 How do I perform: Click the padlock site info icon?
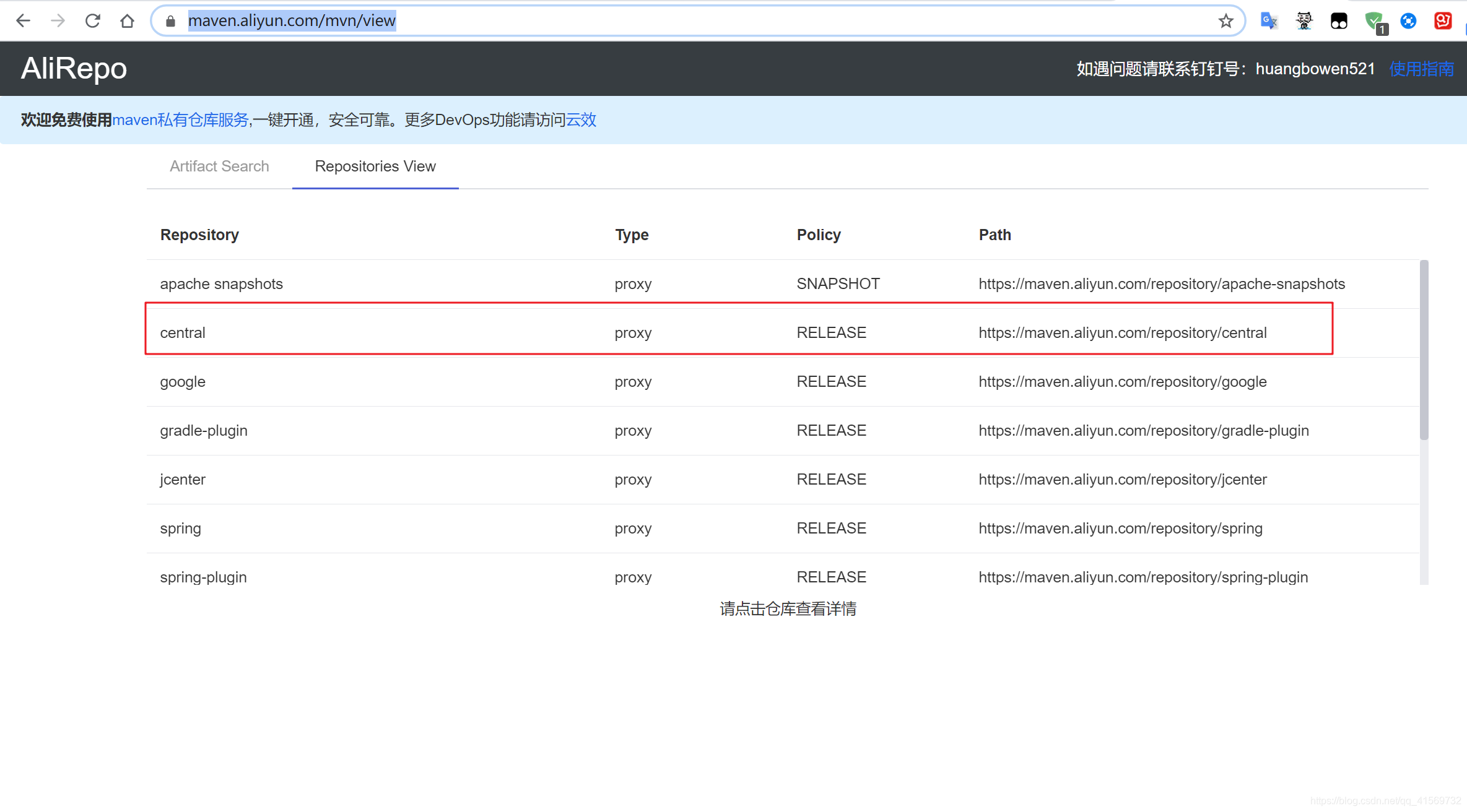pyautogui.click(x=171, y=21)
